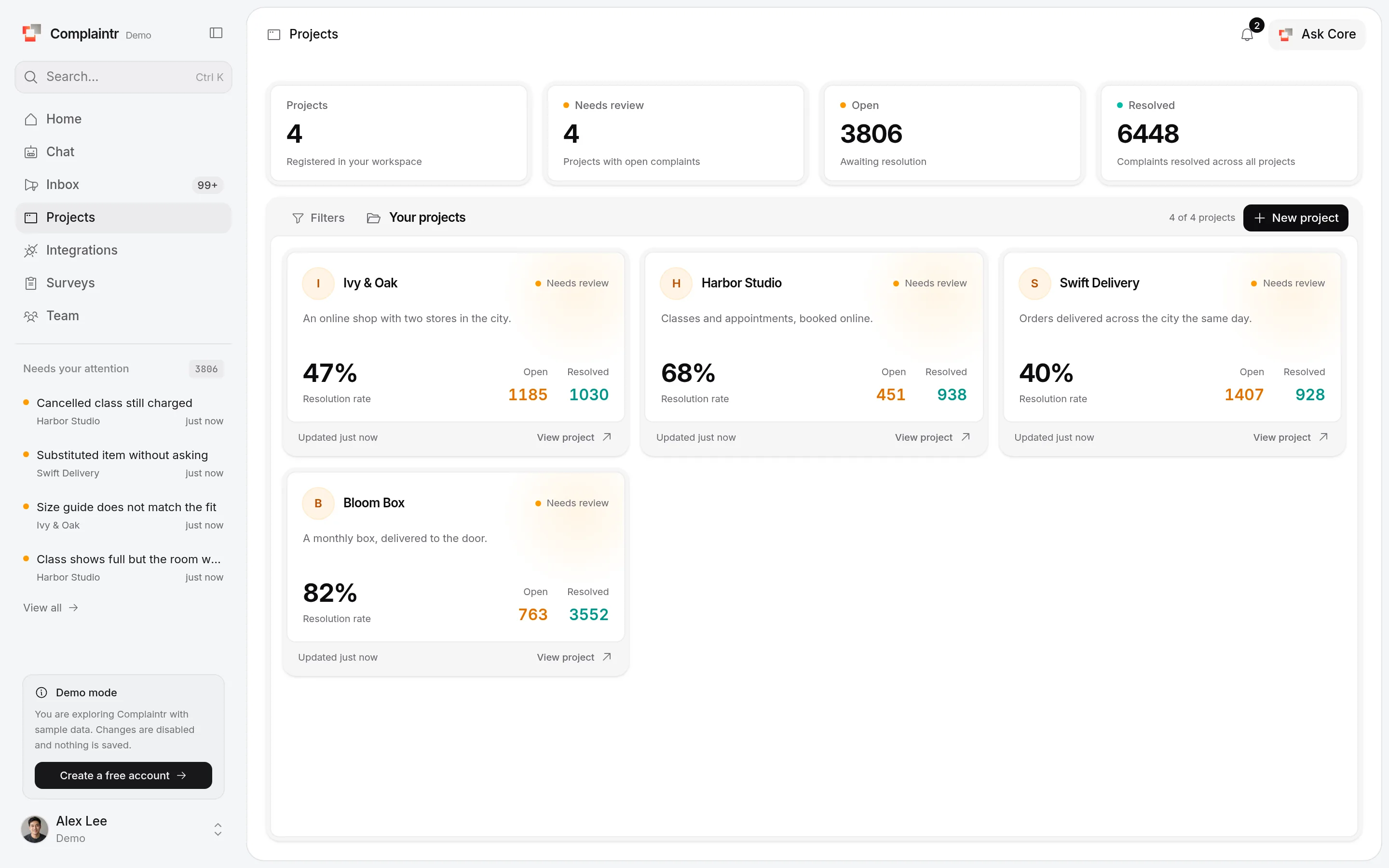The width and height of the screenshot is (1389, 868).
Task: Click the Swift Delivery S avatar
Action: [x=1035, y=283]
